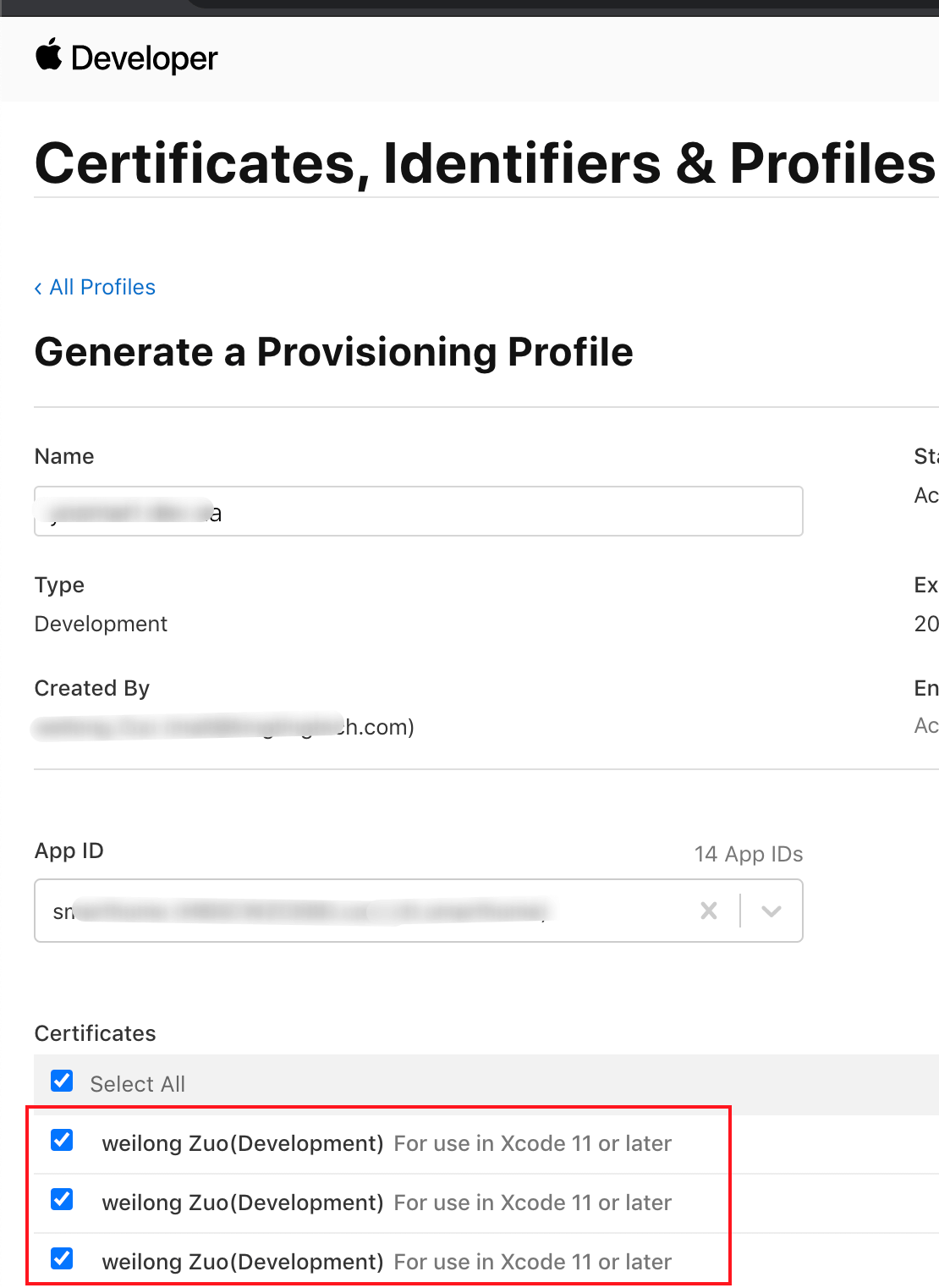Uncheck the first weilong Zuo(Development) certificate

pyautogui.click(x=62, y=1140)
